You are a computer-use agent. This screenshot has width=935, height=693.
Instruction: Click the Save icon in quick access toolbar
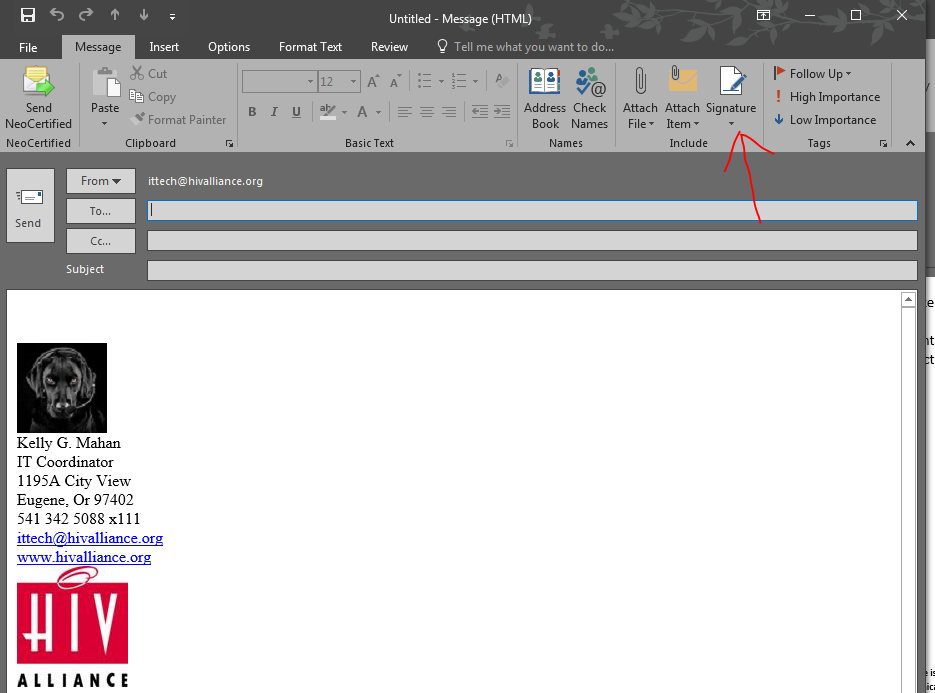coord(27,16)
